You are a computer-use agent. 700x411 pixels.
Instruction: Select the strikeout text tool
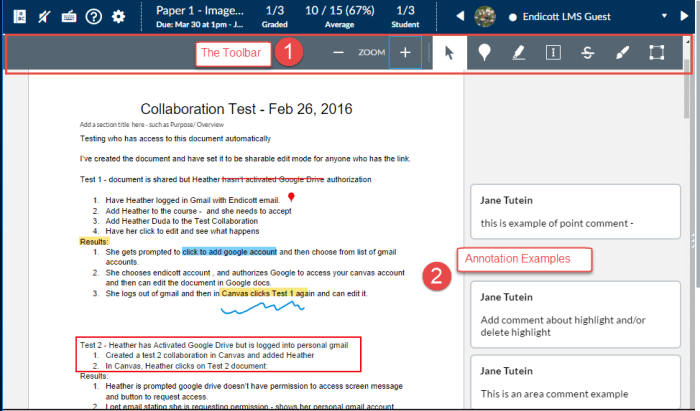point(588,53)
